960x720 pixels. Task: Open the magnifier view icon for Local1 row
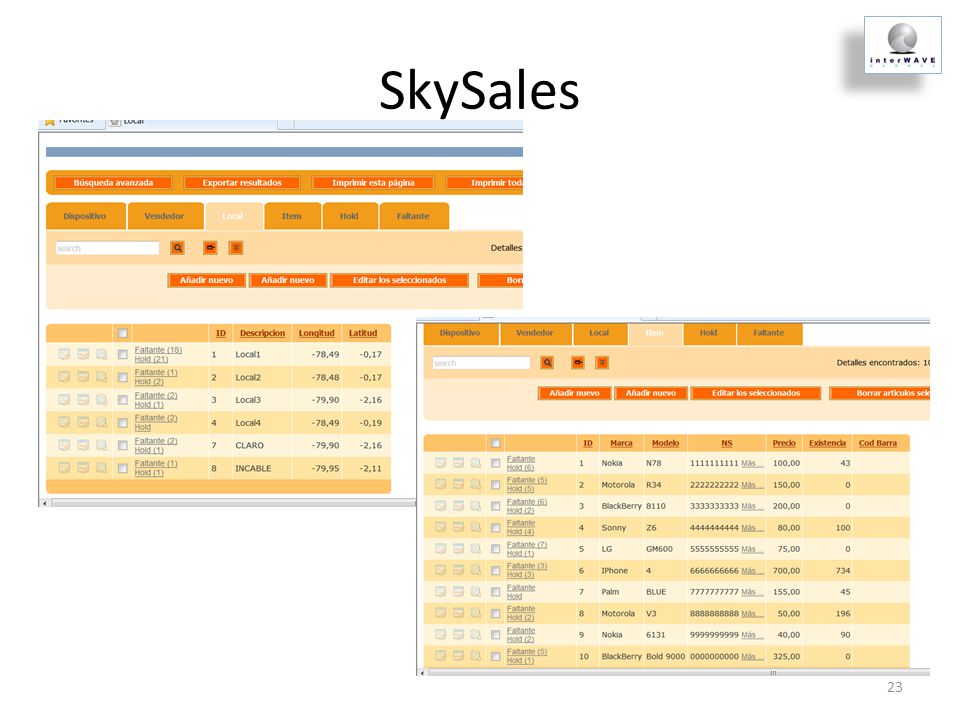[x=102, y=354]
